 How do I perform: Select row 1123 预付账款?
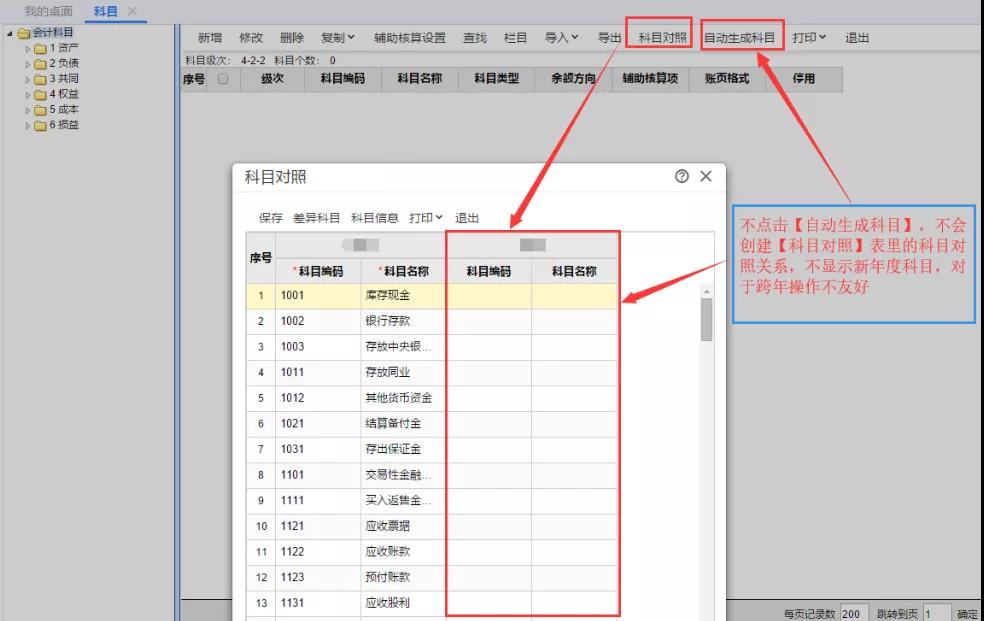click(x=432, y=578)
